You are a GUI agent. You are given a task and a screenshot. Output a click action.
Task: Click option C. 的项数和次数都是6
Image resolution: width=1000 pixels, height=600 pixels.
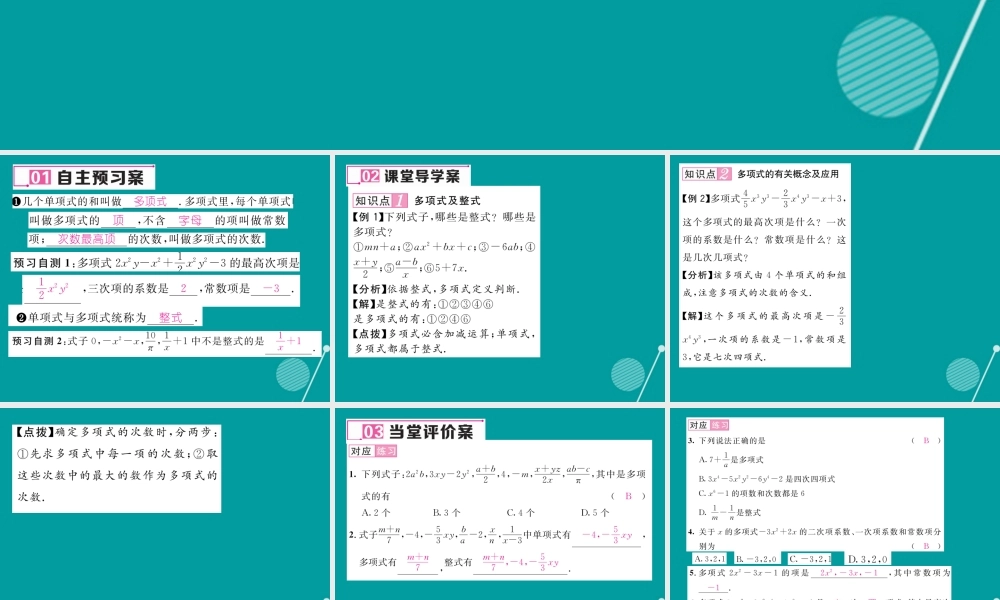point(751,494)
